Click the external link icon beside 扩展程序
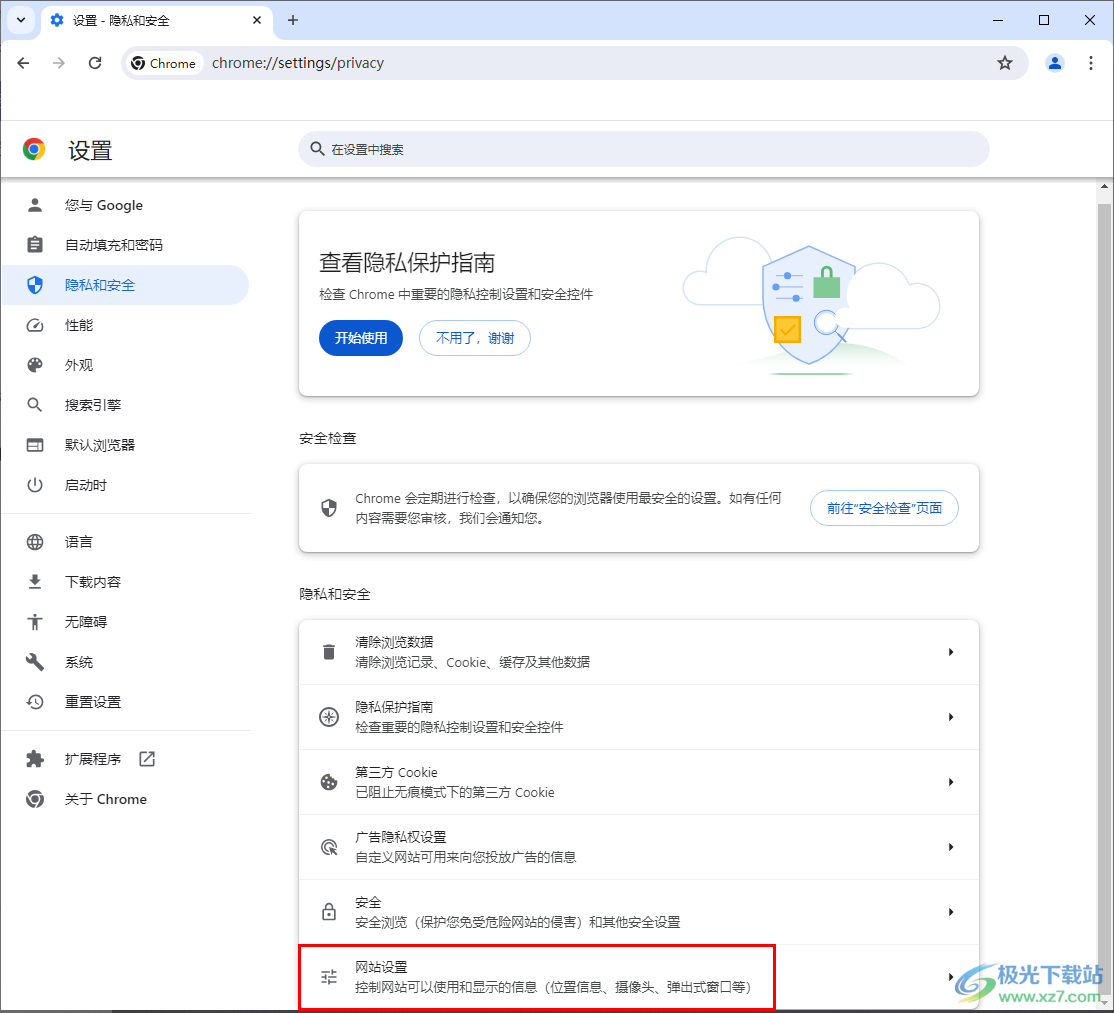This screenshot has height=1013, width=1114. pyautogui.click(x=147, y=759)
